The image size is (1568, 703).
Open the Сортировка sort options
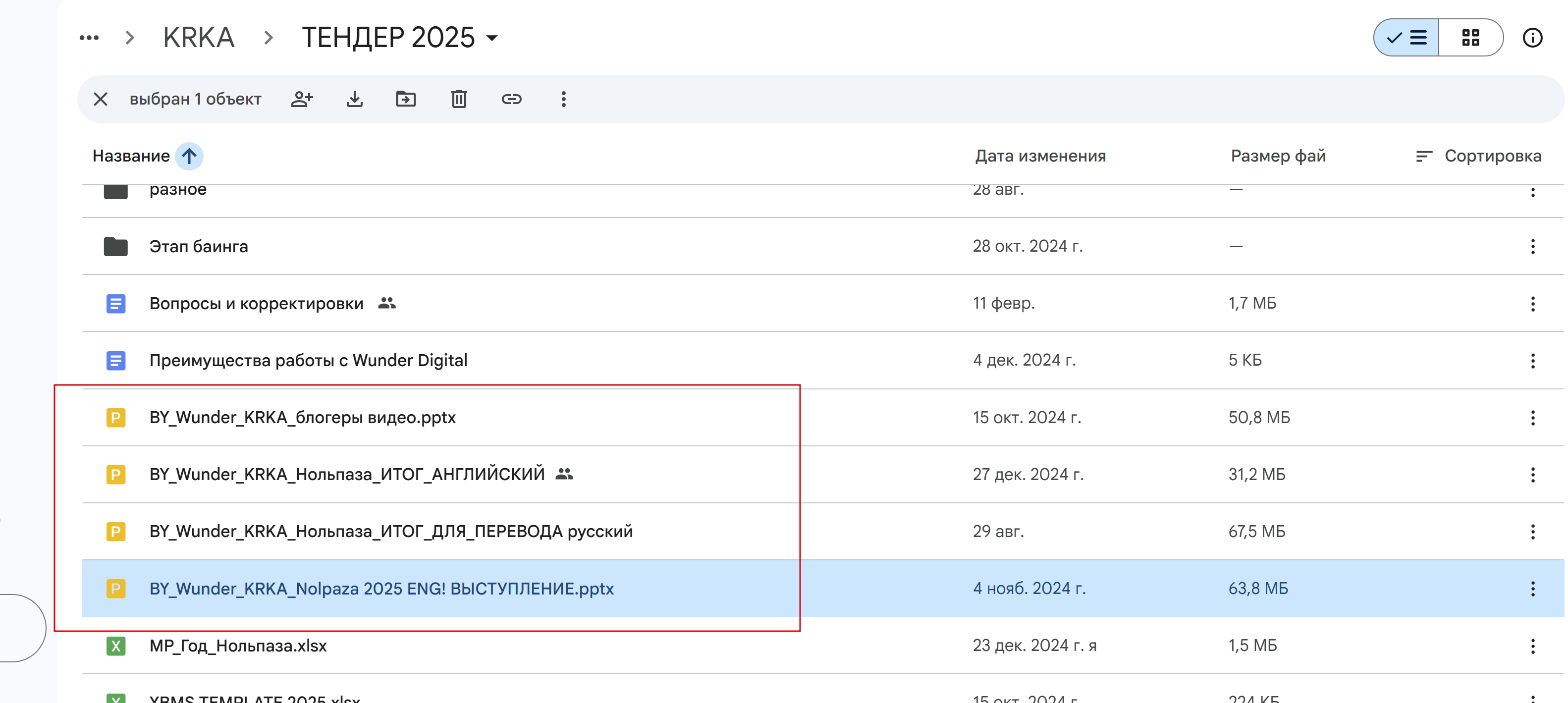pyautogui.click(x=1478, y=157)
